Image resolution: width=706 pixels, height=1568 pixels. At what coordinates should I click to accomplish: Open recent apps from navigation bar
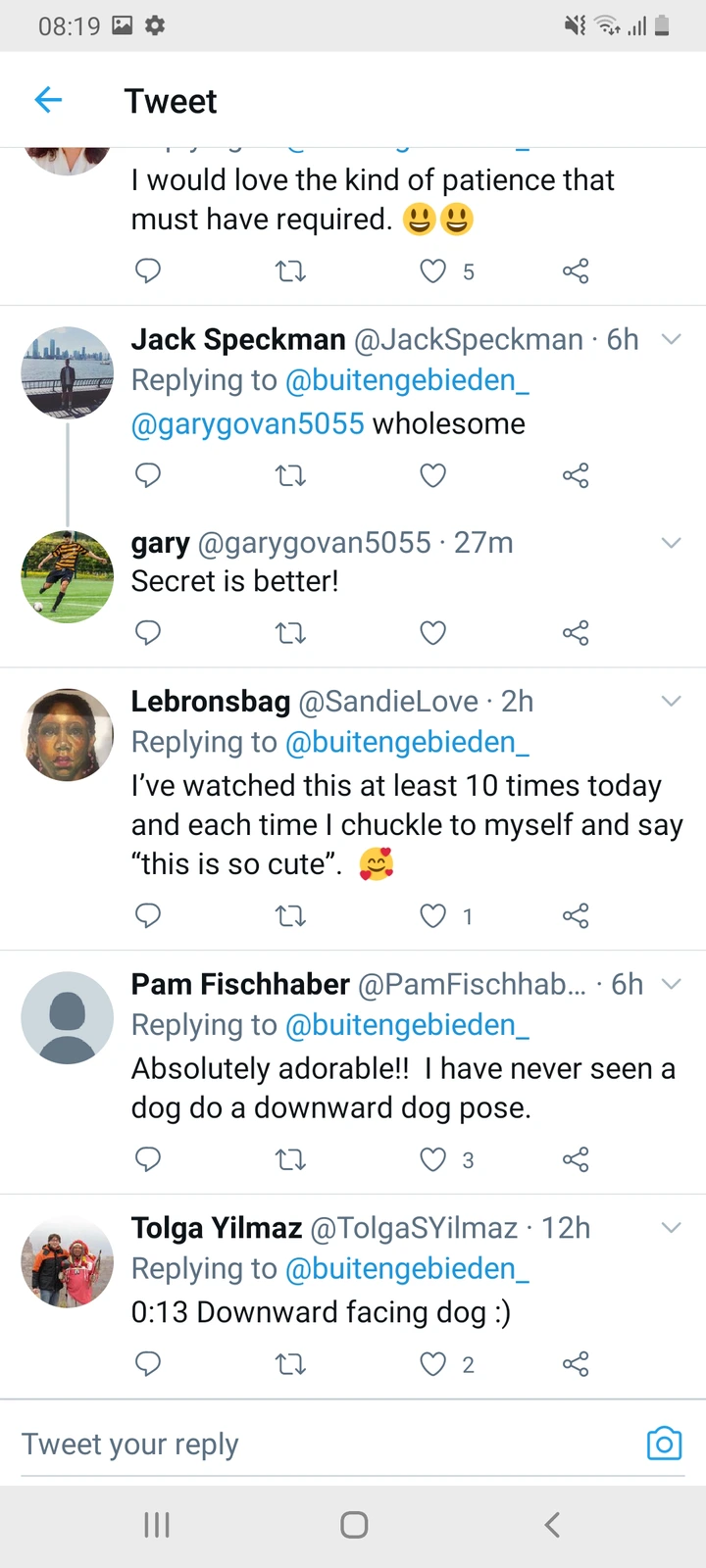click(157, 1525)
